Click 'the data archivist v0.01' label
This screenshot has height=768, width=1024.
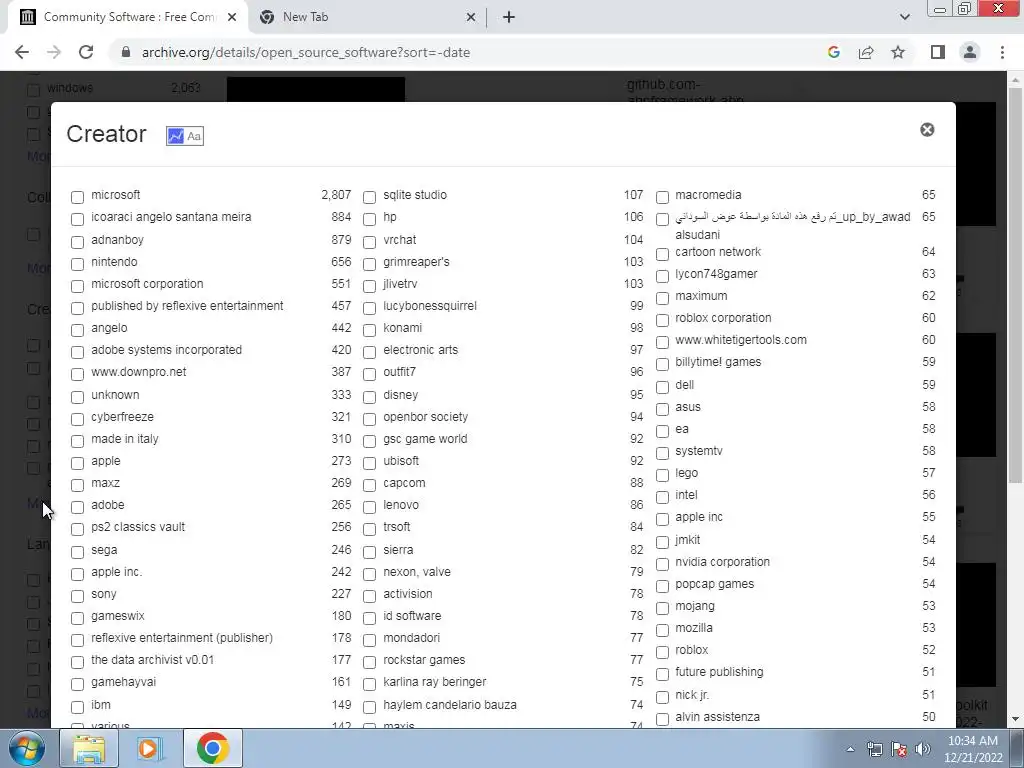pyautogui.click(x=152, y=660)
